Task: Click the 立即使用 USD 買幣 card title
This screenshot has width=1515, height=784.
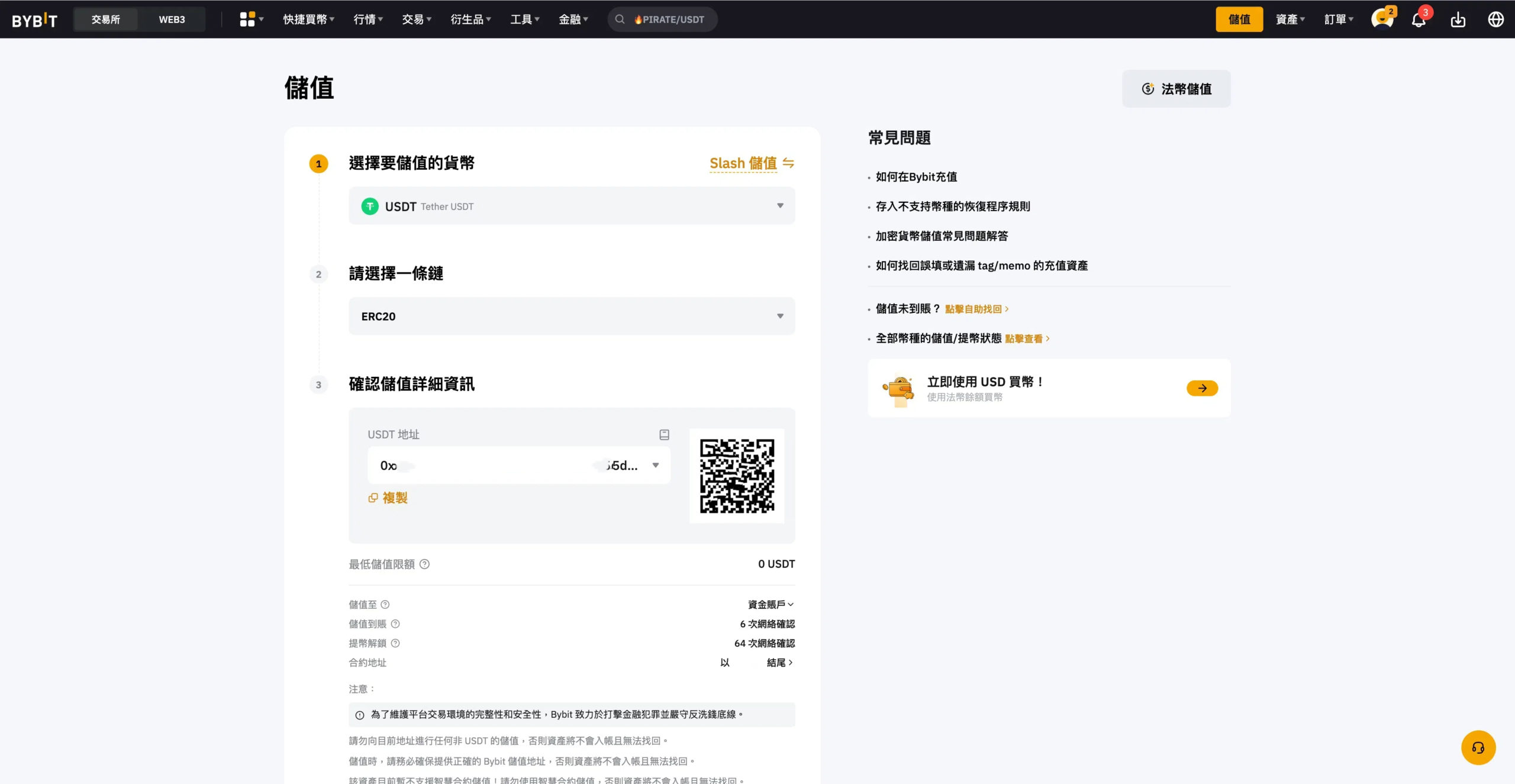Action: (984, 382)
